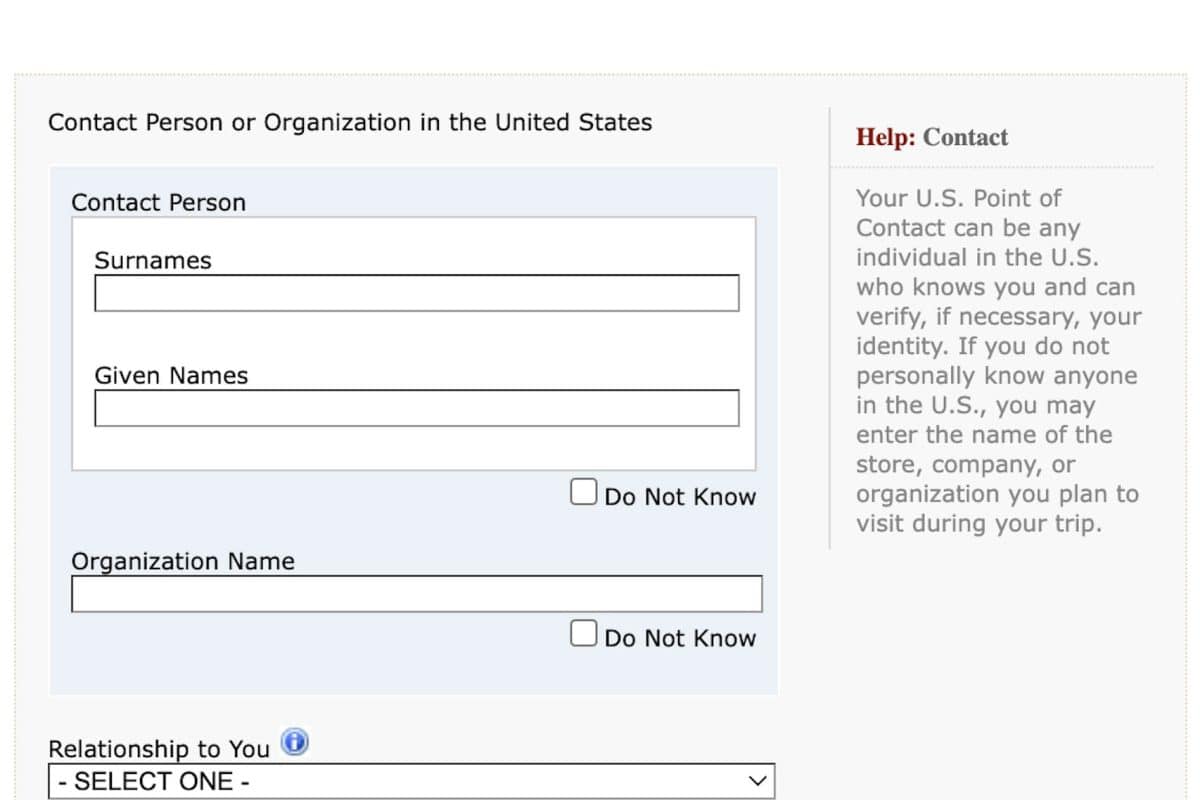Click the Contact Person or Organization section heading
This screenshot has height=800, width=1200.
pos(350,123)
